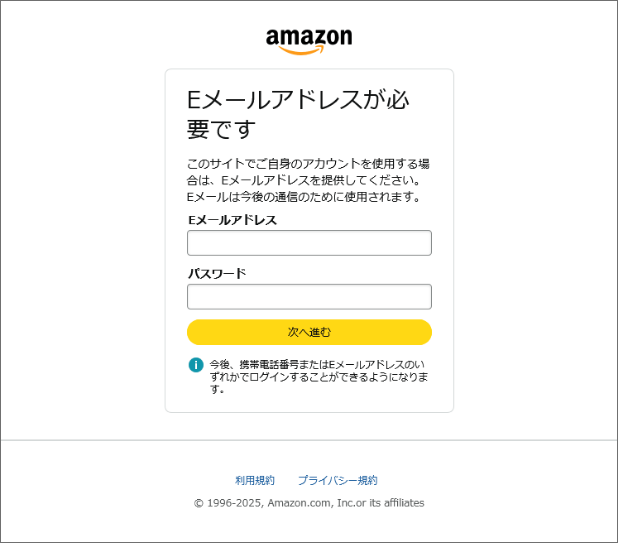Screen dimensions: 618x543
Task: Click the blue info circle icon
Action: pyautogui.click(x=196, y=365)
